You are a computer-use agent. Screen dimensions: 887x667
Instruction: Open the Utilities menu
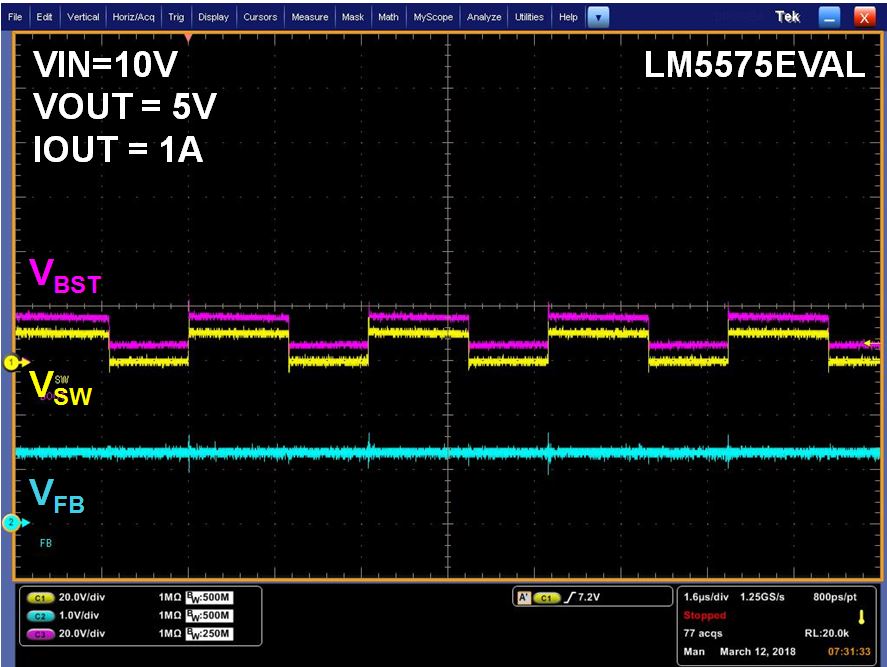(529, 17)
